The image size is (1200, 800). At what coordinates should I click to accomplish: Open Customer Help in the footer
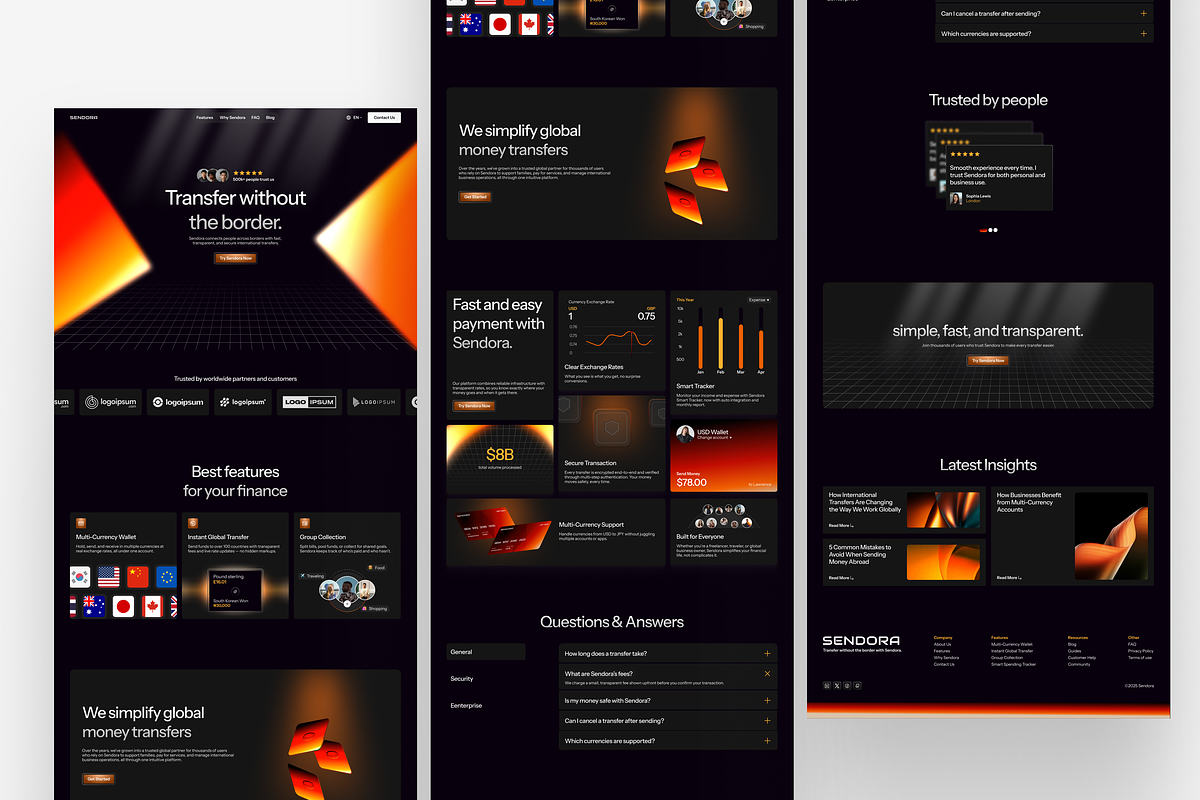tap(1082, 658)
